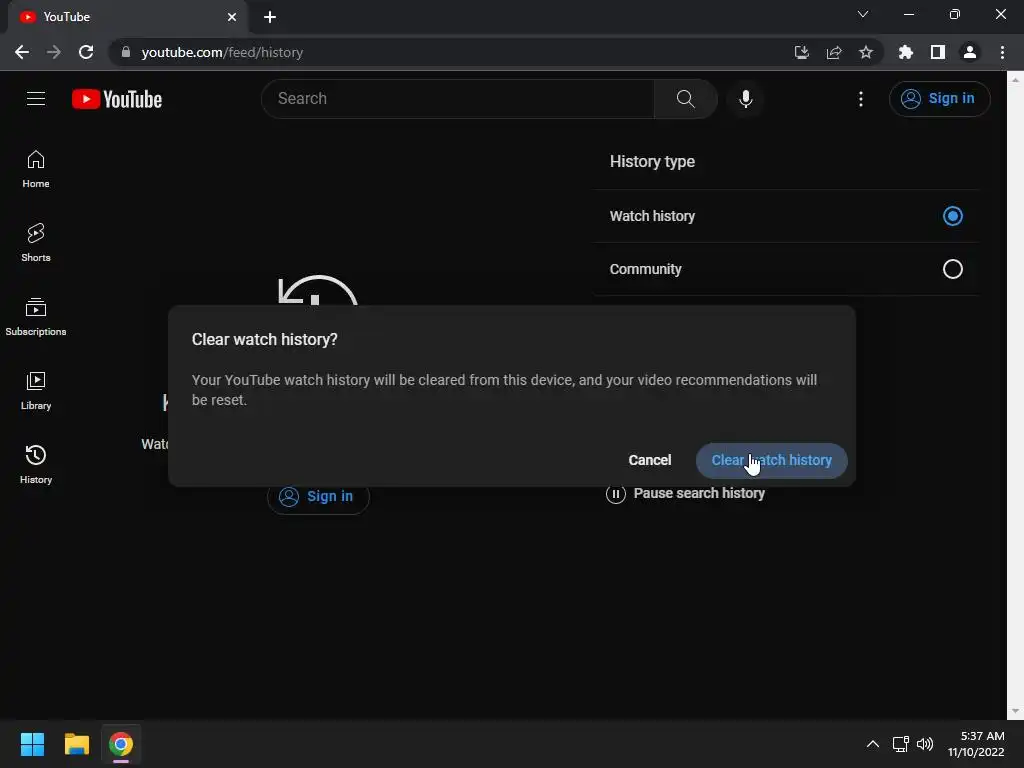Click Sign in below history message

318,496
